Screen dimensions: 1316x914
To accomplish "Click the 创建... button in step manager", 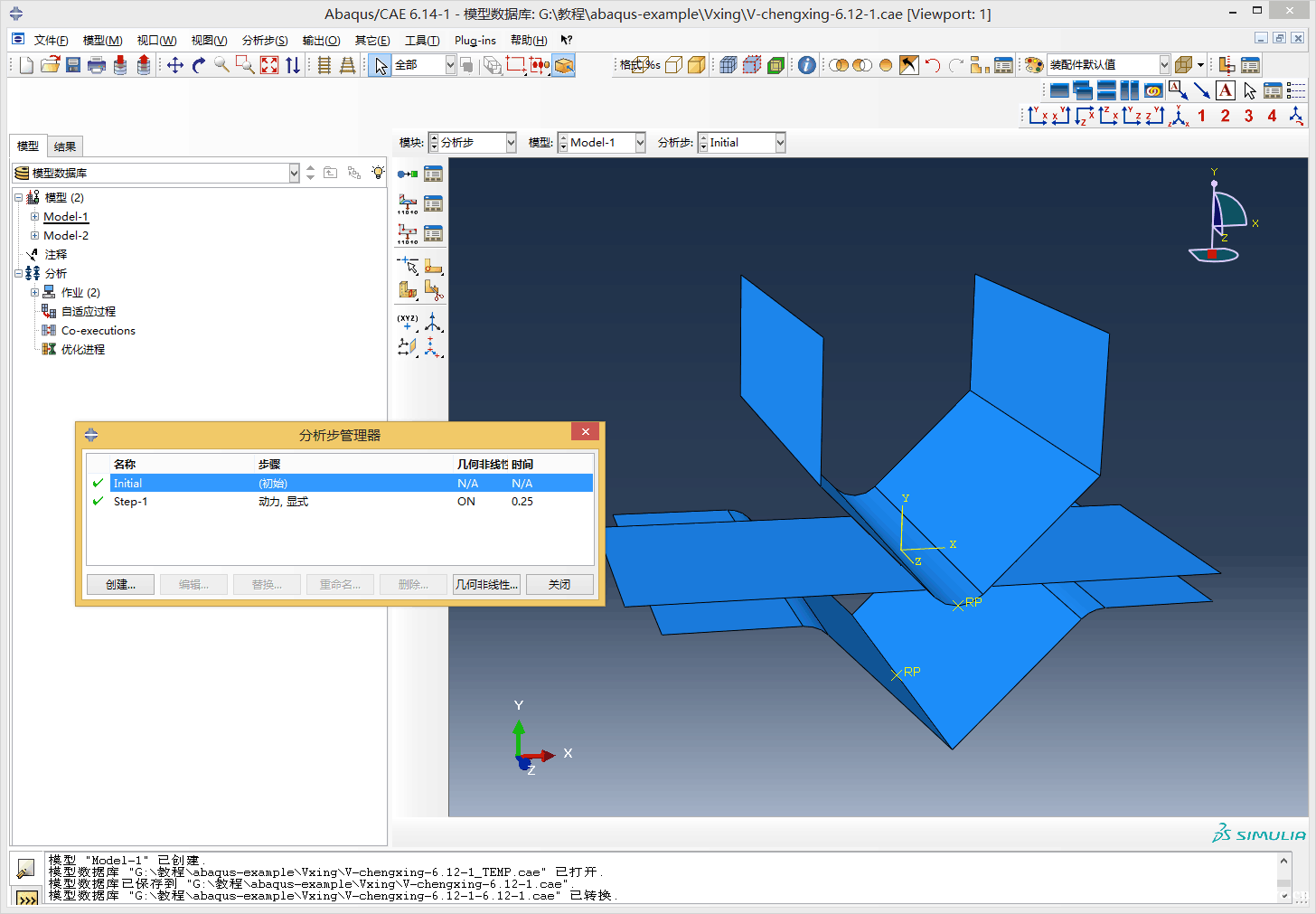I will (120, 585).
